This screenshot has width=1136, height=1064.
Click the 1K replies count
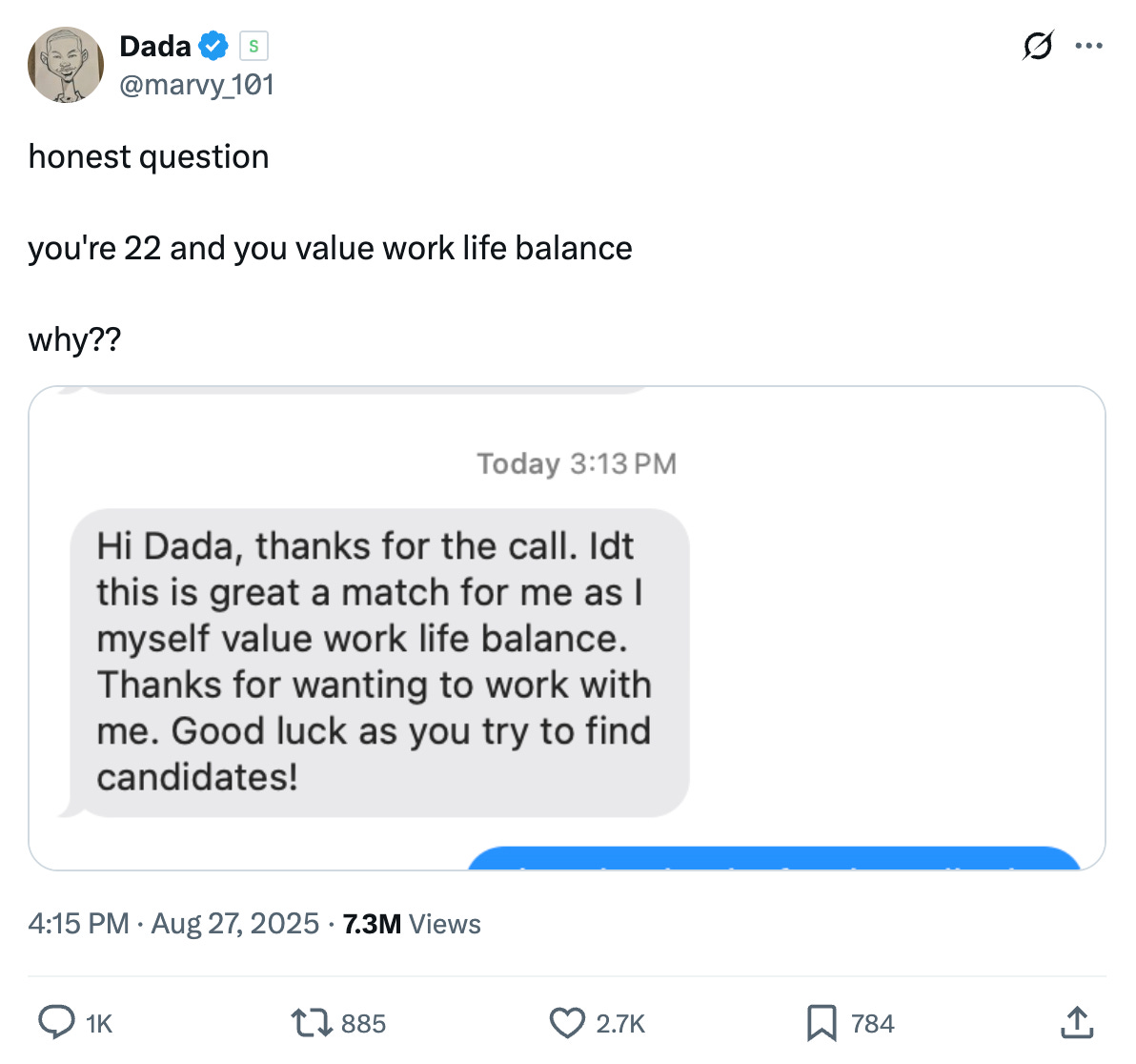[x=99, y=1024]
